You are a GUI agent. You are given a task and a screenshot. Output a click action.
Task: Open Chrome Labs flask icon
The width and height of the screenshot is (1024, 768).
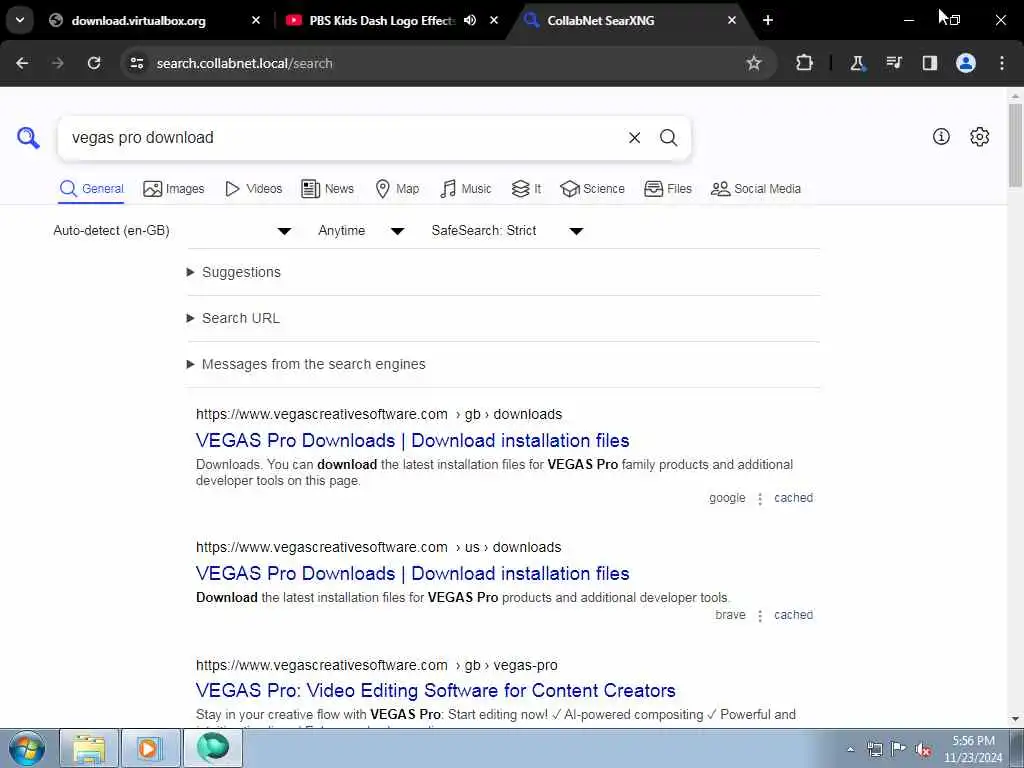coord(857,63)
